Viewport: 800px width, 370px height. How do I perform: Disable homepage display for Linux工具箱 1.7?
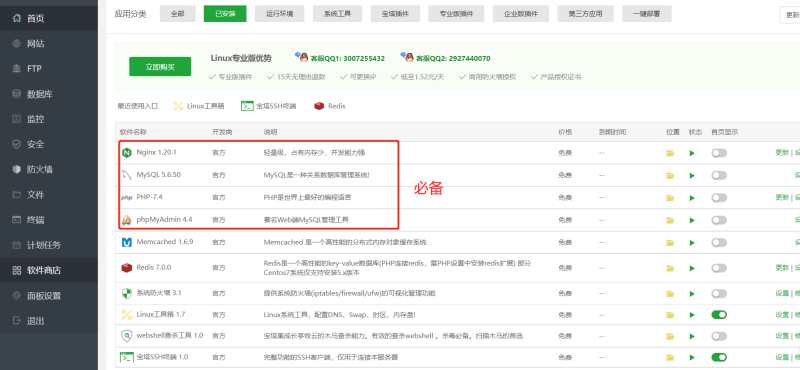click(719, 315)
